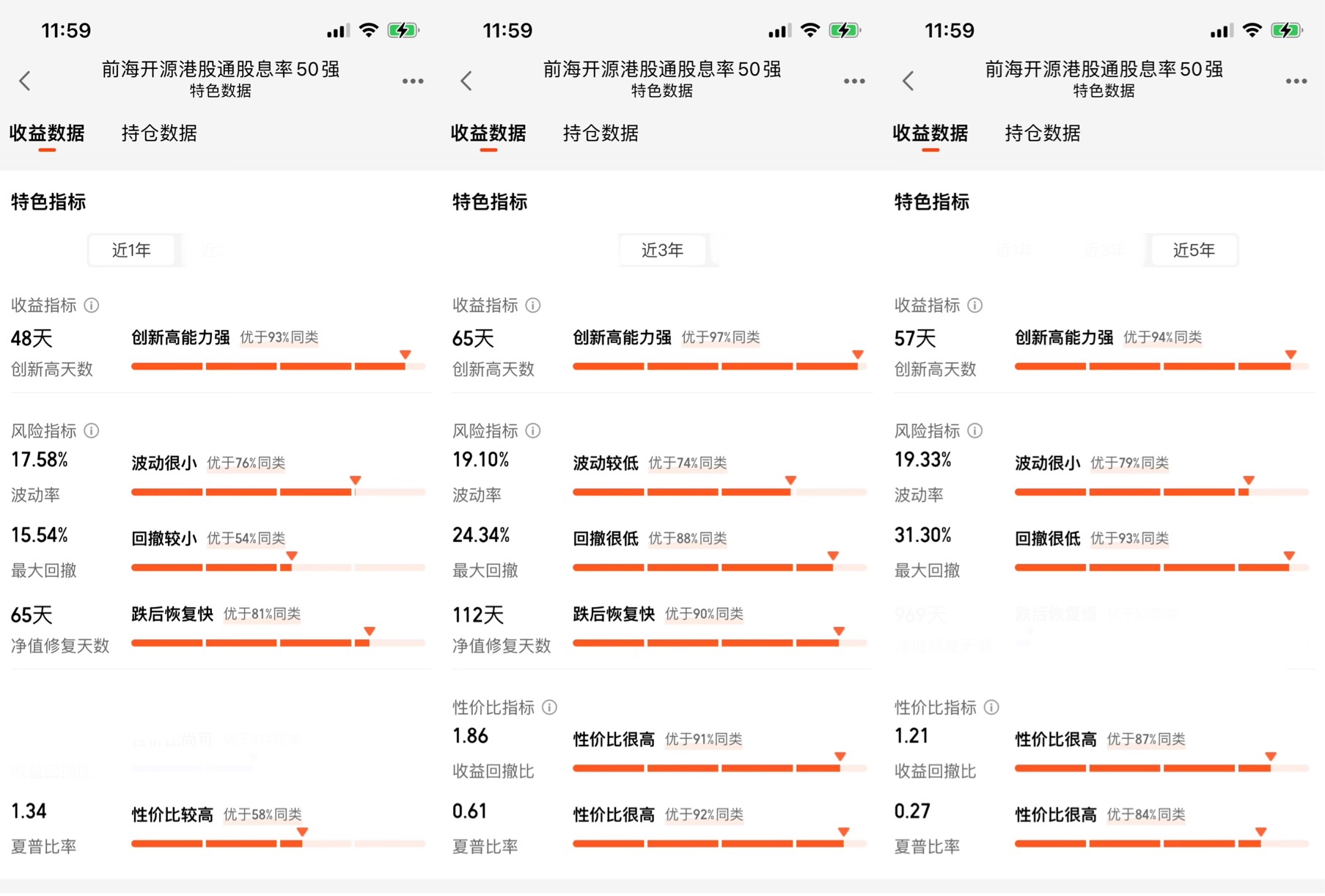
Task: Tap the cellular signal icon on the 近5年 screen
Action: click(x=1221, y=31)
